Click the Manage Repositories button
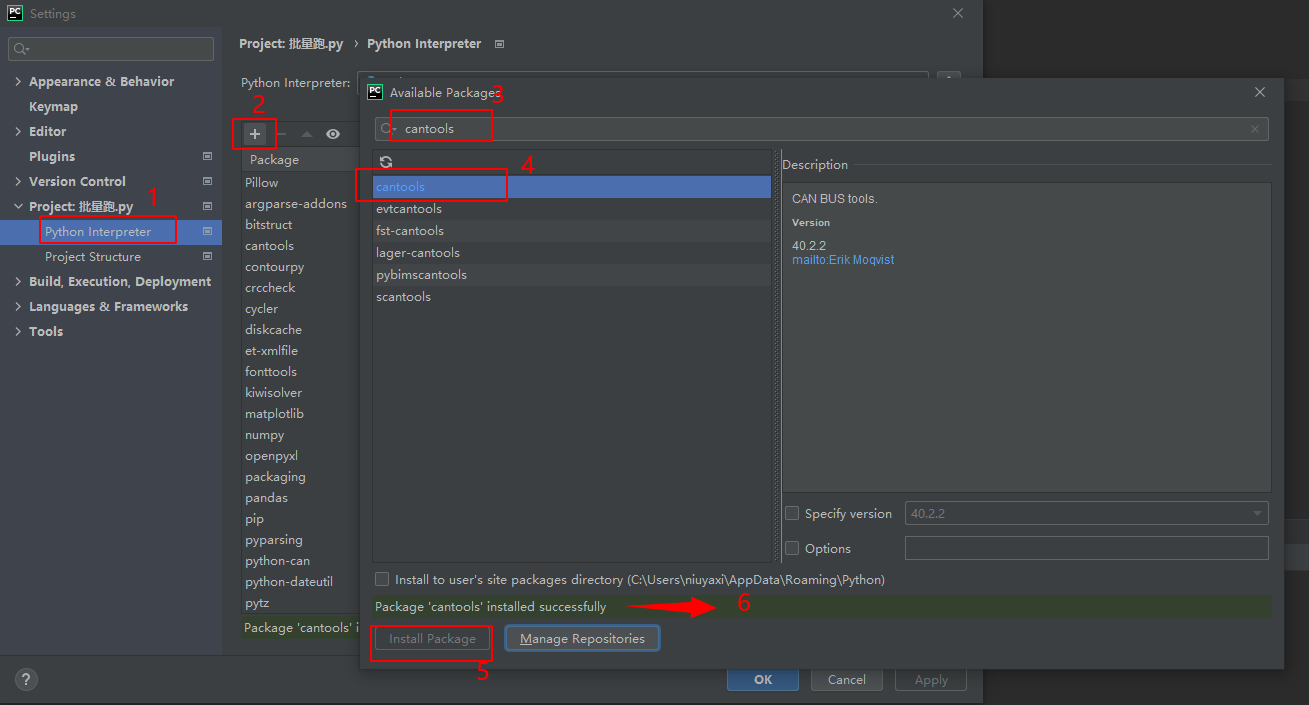Screen dimensions: 1309x705 point(582,638)
